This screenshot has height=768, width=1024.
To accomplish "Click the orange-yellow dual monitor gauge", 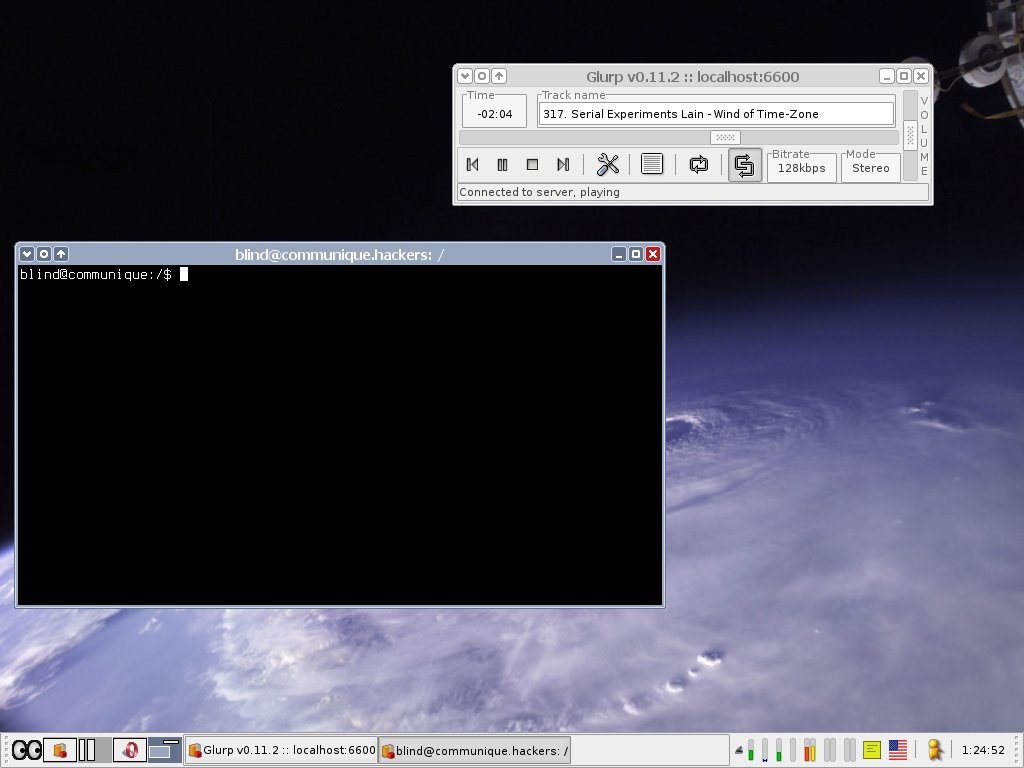I will [810, 750].
